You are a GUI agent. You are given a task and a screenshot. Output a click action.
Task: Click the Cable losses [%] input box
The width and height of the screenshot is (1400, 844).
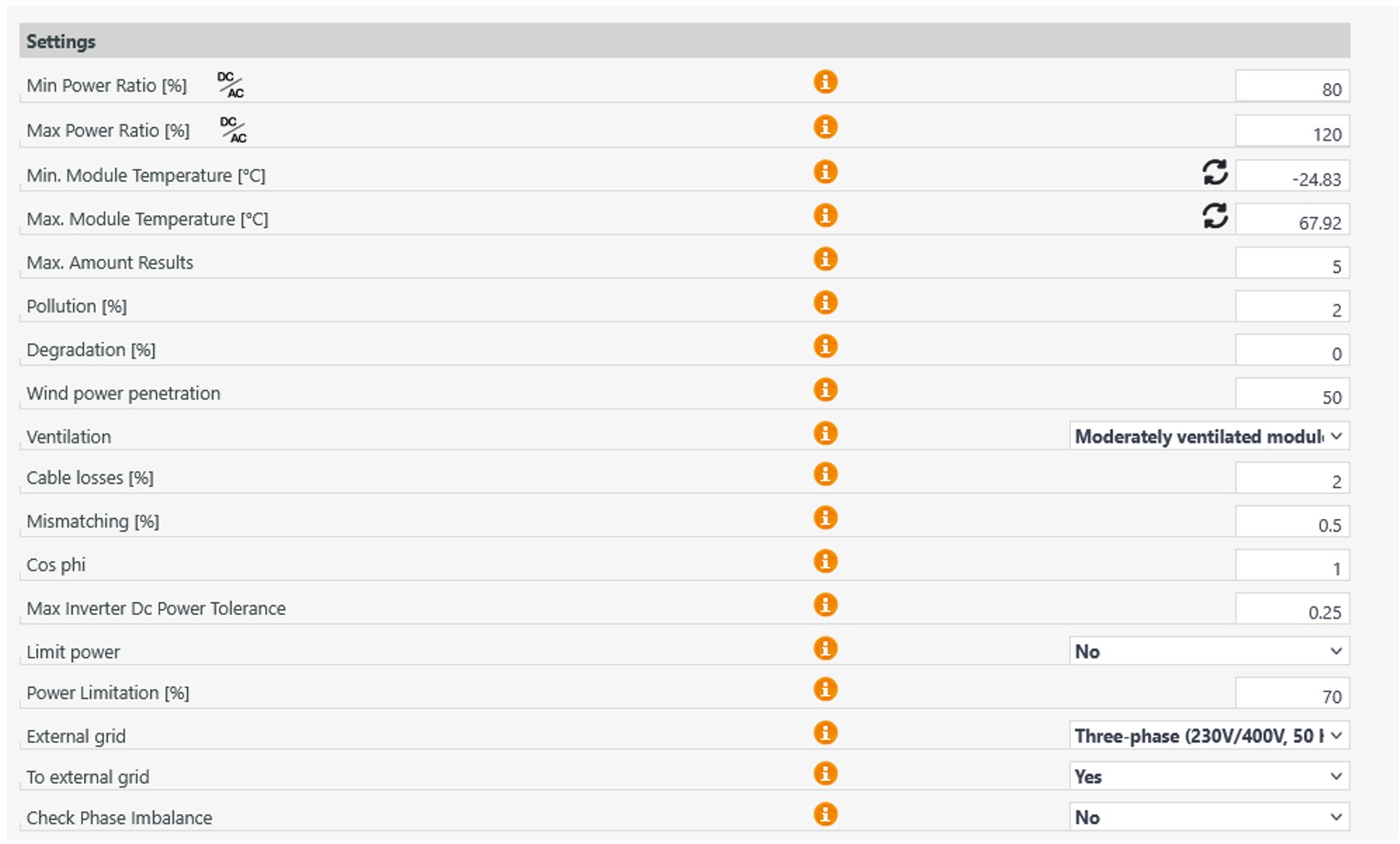[1291, 480]
